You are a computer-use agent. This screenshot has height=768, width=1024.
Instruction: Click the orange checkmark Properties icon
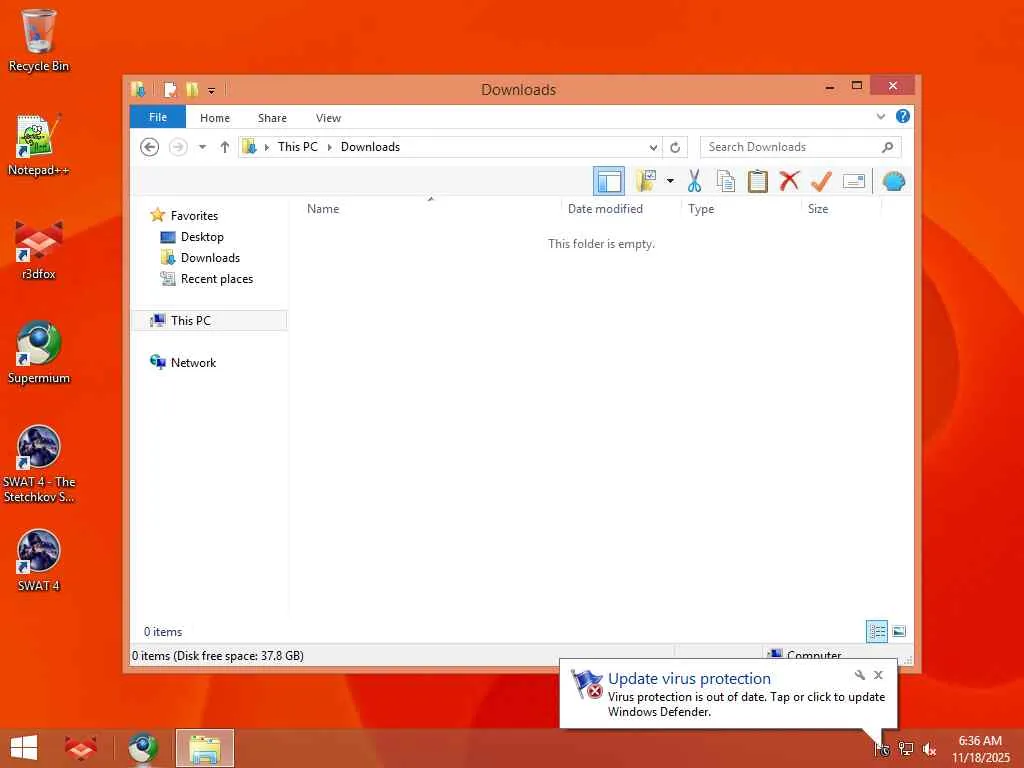click(x=821, y=181)
